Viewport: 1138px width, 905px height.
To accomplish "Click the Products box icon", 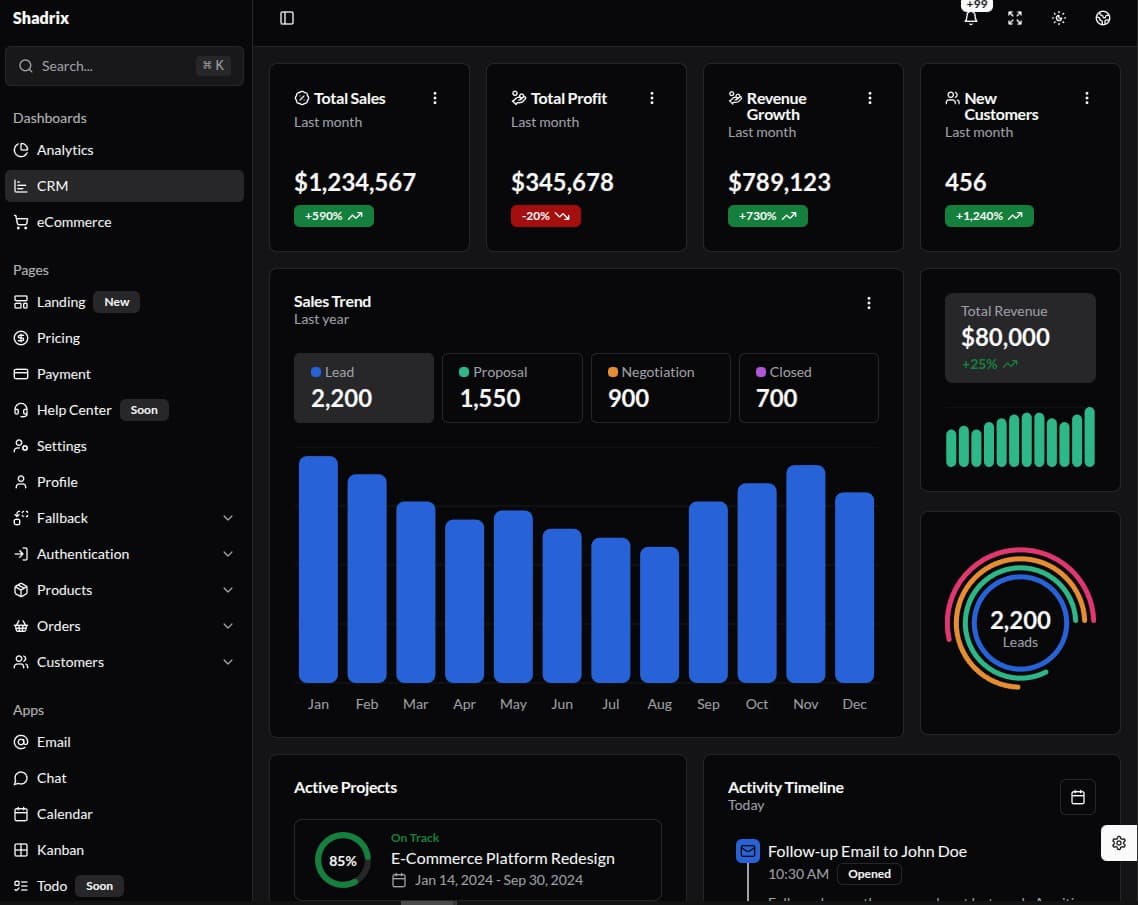I will click(x=21, y=590).
